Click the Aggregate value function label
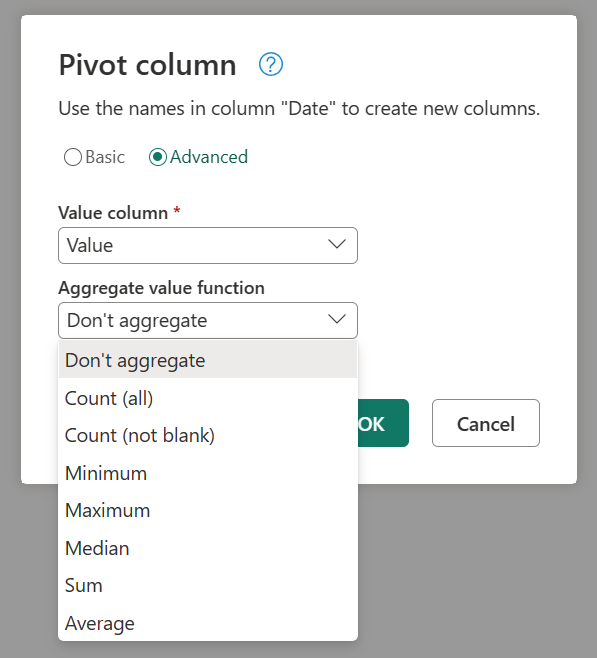 point(162,288)
